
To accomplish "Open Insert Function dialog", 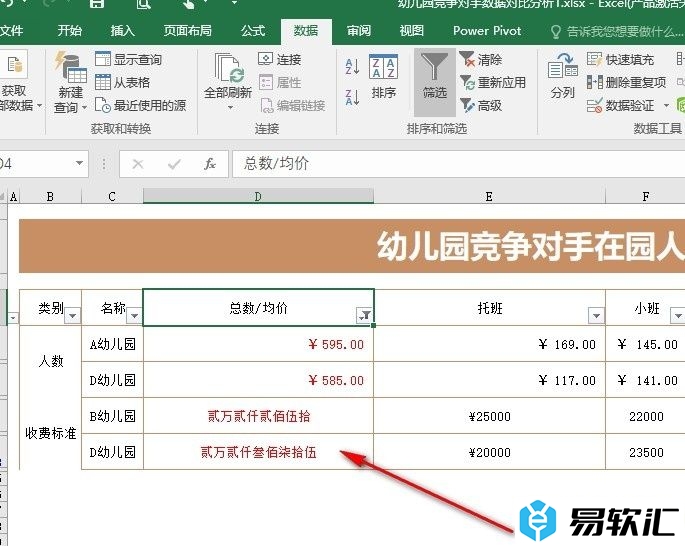I will [210, 164].
